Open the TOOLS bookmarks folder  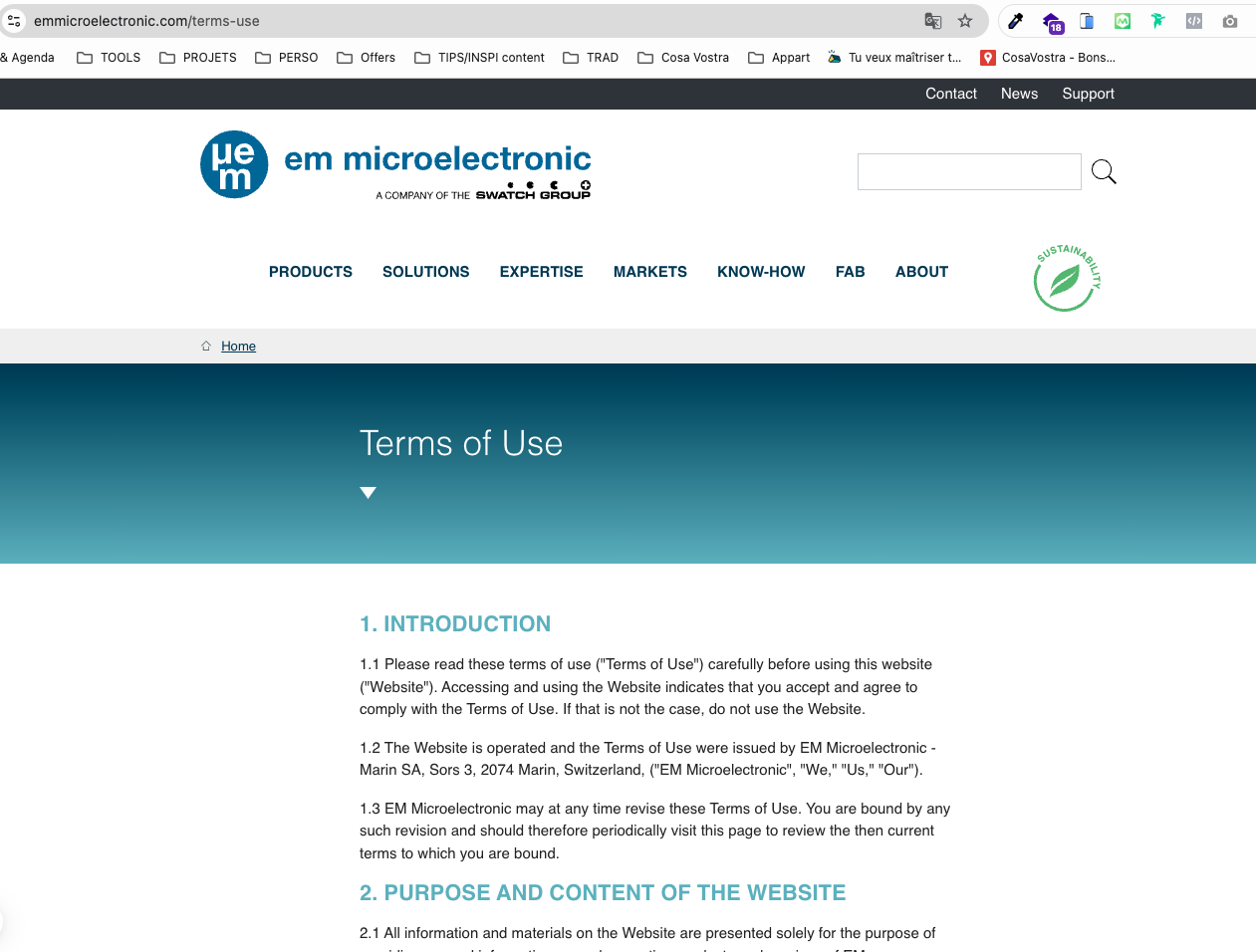tap(109, 58)
